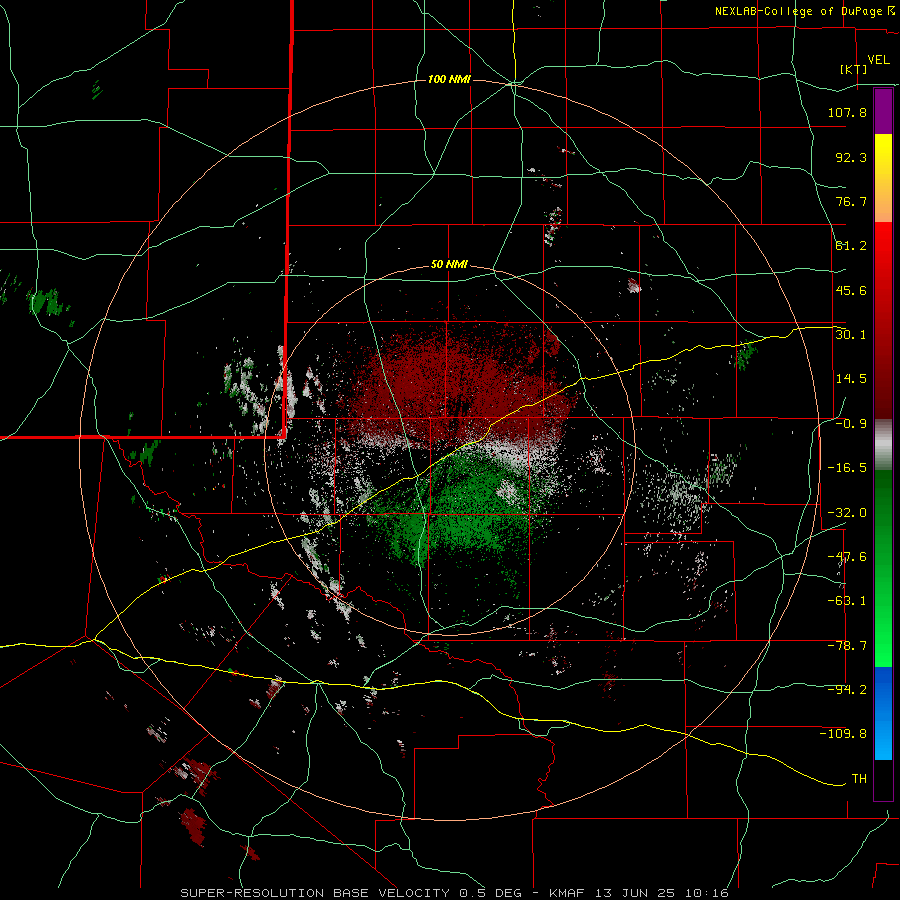Select the -78.7 scale value
This screenshot has width=900, height=900.
click(847, 646)
